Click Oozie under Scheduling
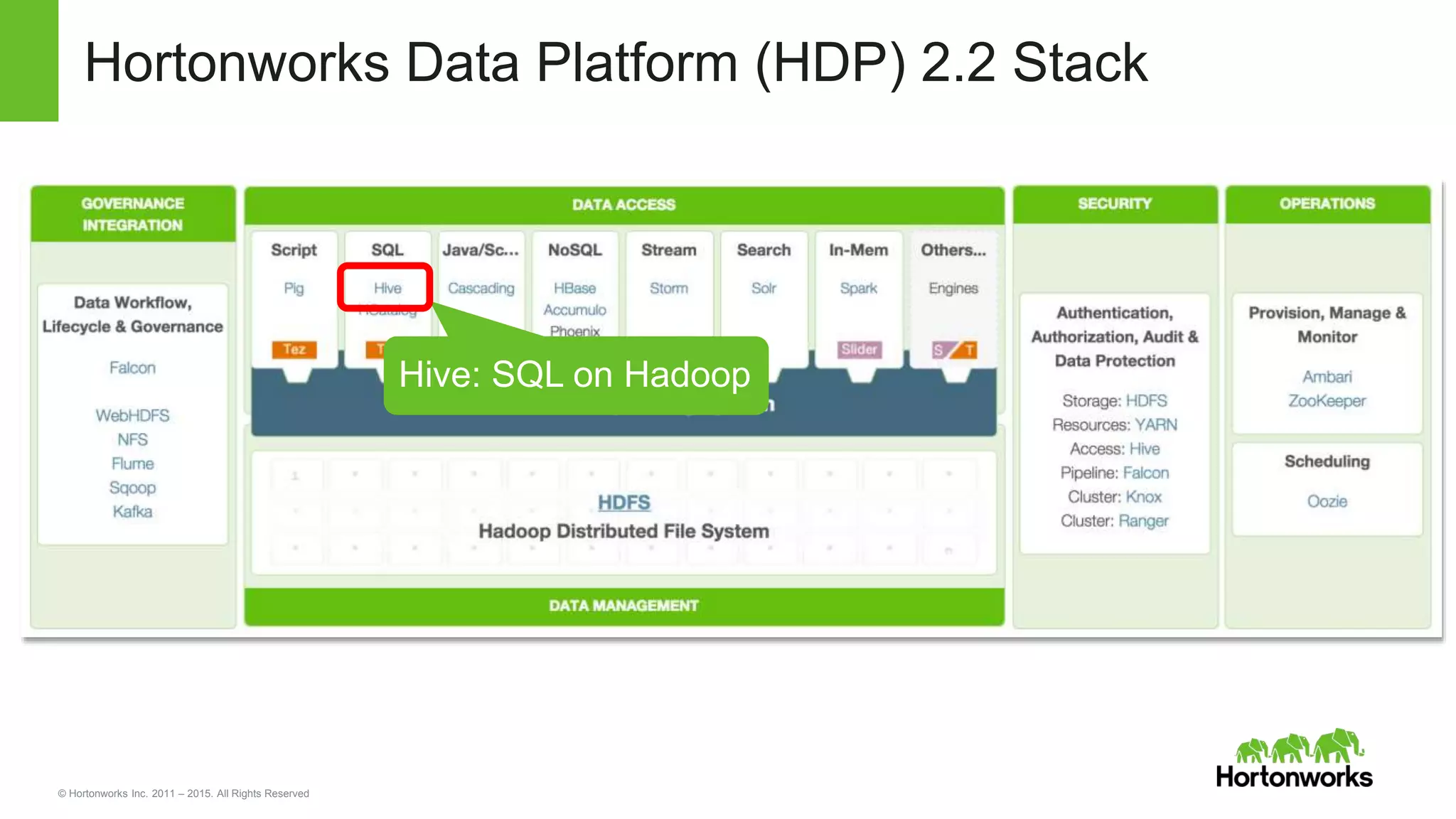Image resolution: width=1456 pixels, height=819 pixels. [1327, 501]
